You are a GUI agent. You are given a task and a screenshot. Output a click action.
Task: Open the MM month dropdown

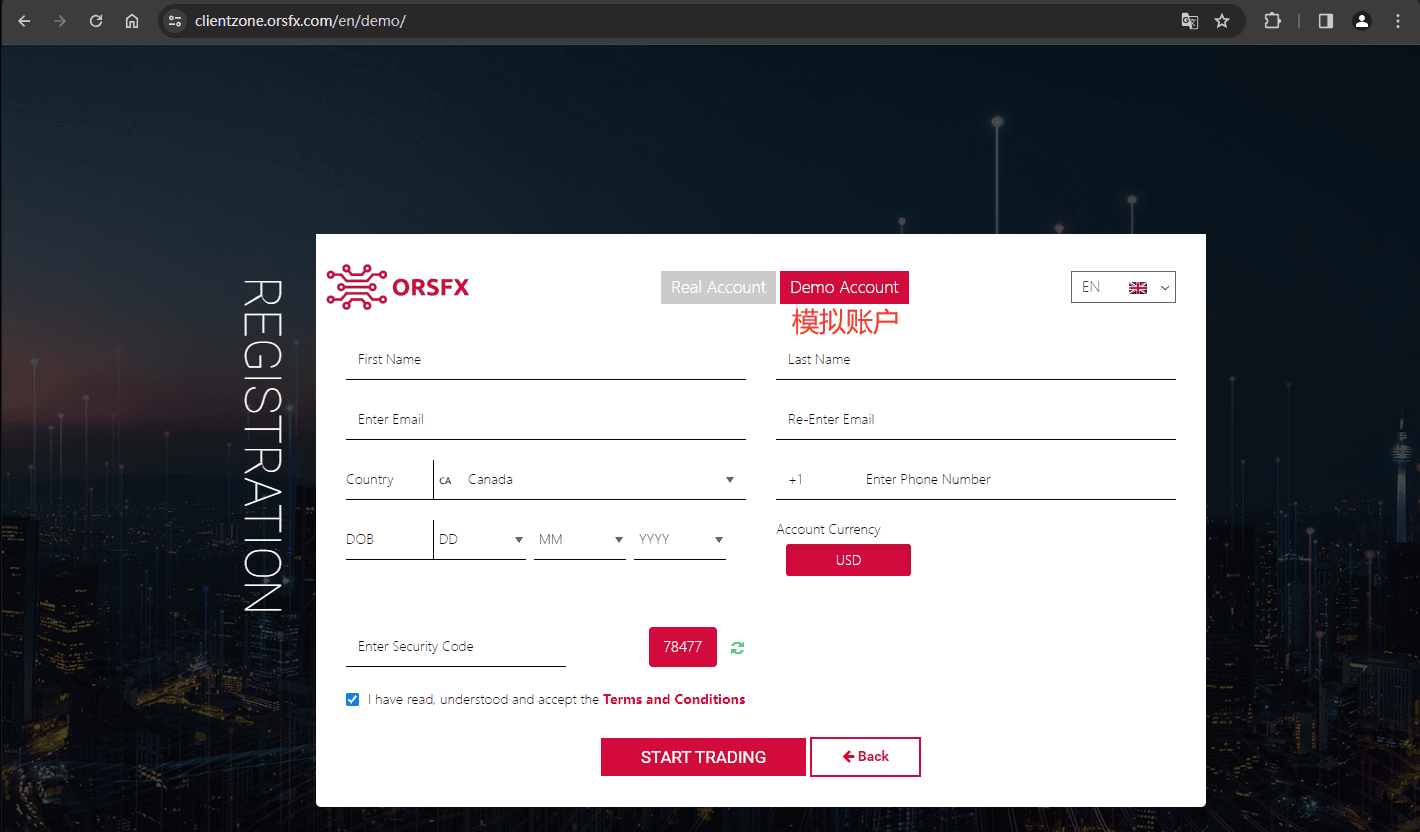pos(580,540)
